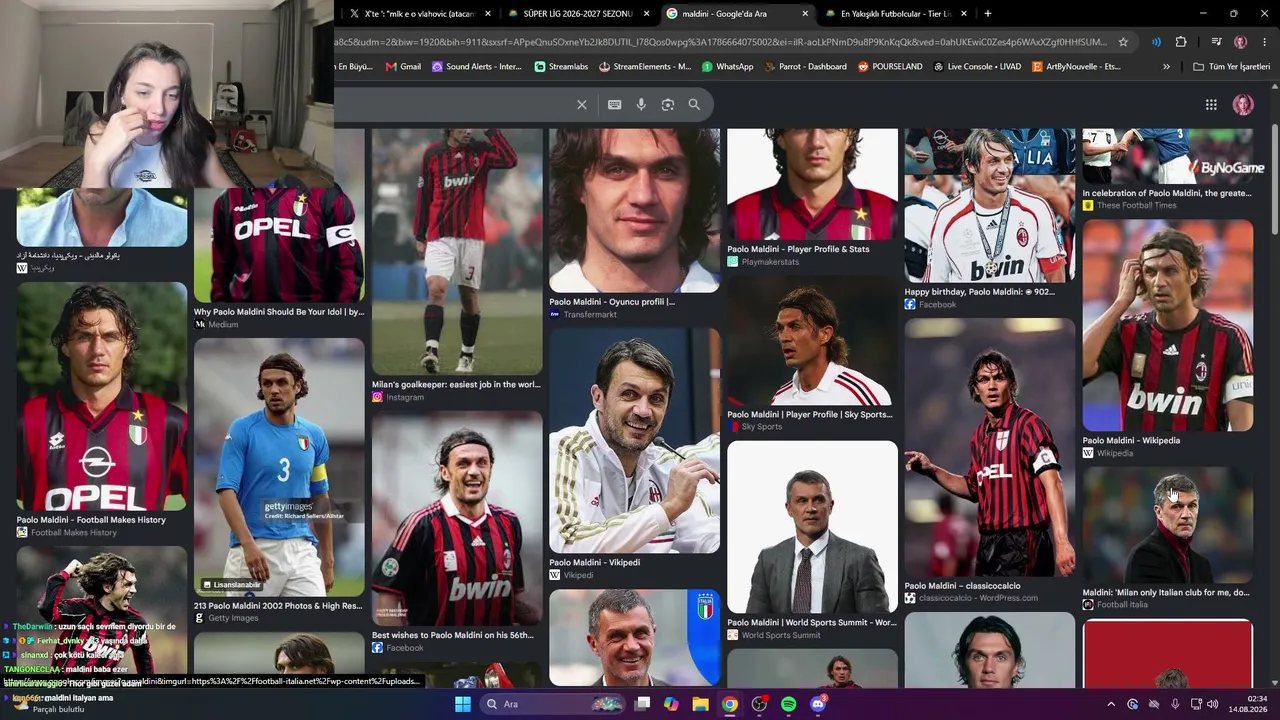Open the Chrome extensions puzzle menu

[1181, 42]
